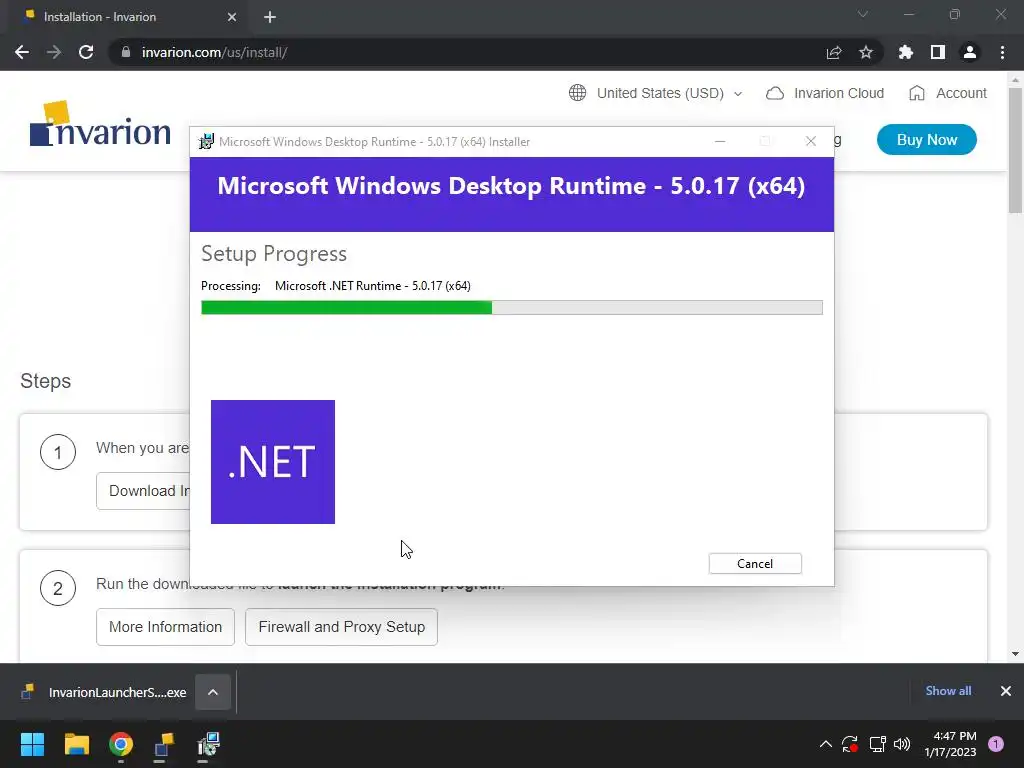Minimize the .NET installer window
The image size is (1024, 768).
(720, 141)
